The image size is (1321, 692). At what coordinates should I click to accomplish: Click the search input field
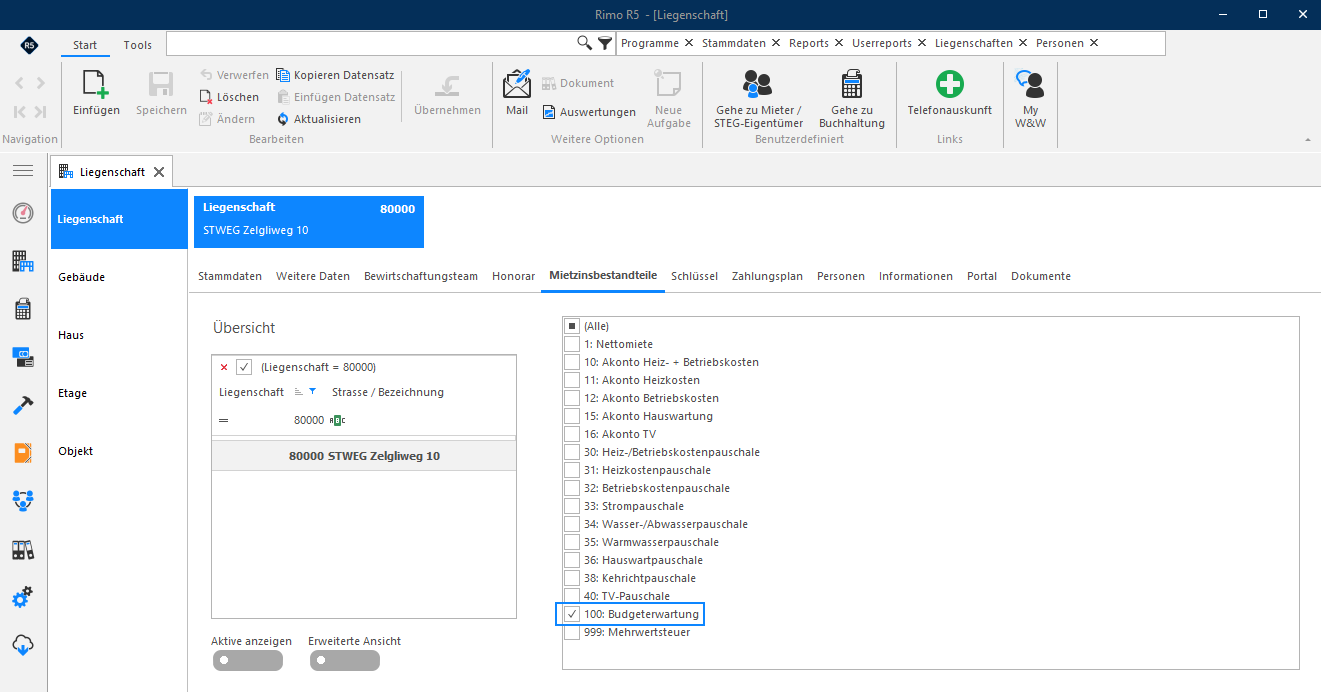coord(371,43)
